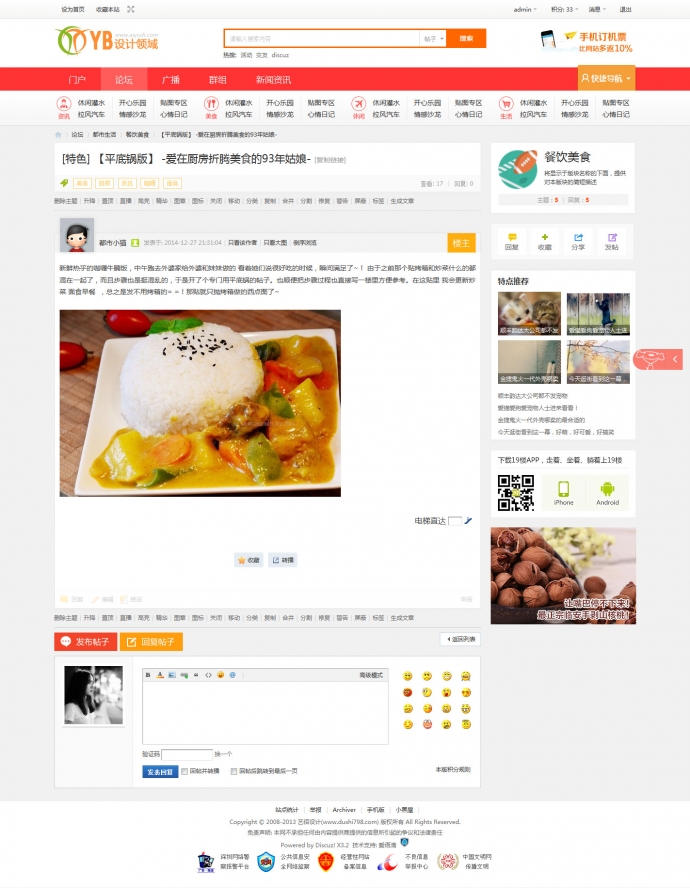Click the 分享 share icon in sidebar
Image resolution: width=690 pixels, height=888 pixels.
(578, 242)
